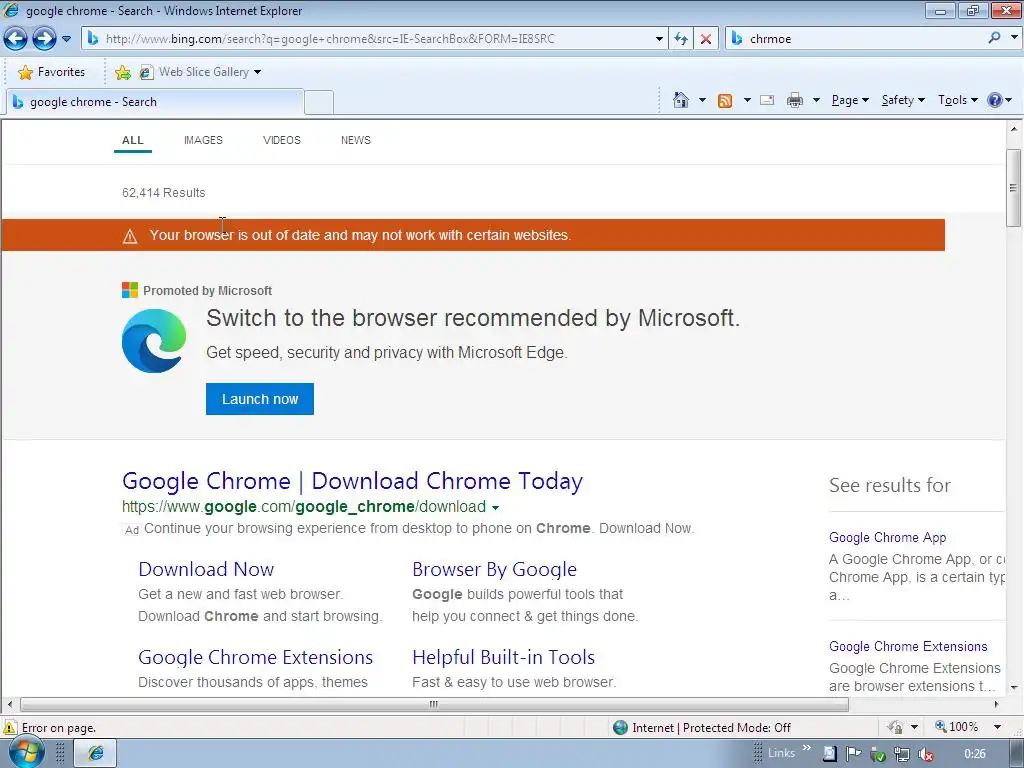The height and width of the screenshot is (768, 1024).
Task: Expand the Links toolbar chevron on taskbar
Action: pos(807,748)
